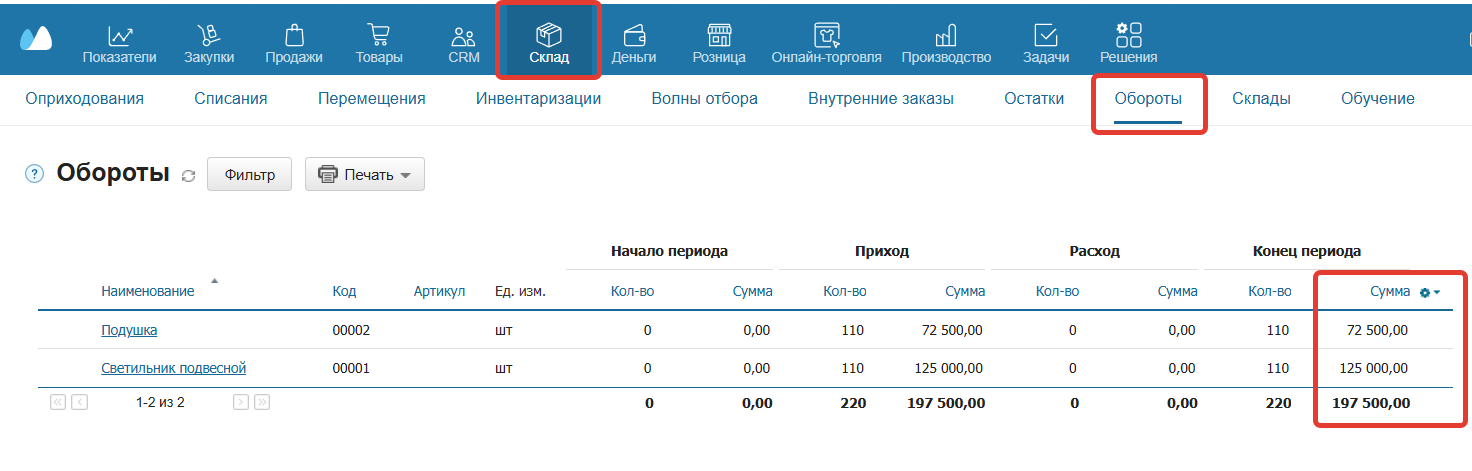This screenshot has width=1472, height=471.
Task: Open the Деньги section
Action: click(634, 44)
